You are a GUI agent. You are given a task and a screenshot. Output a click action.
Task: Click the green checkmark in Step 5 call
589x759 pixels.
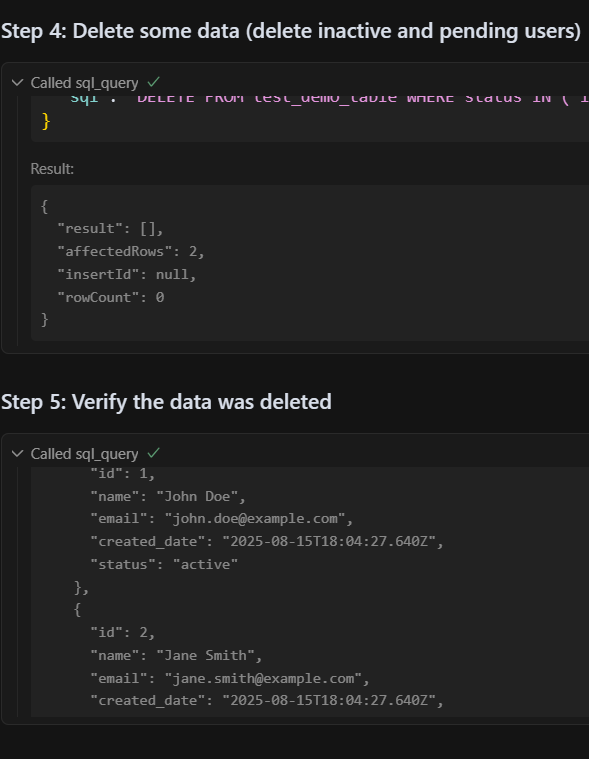tap(153, 453)
